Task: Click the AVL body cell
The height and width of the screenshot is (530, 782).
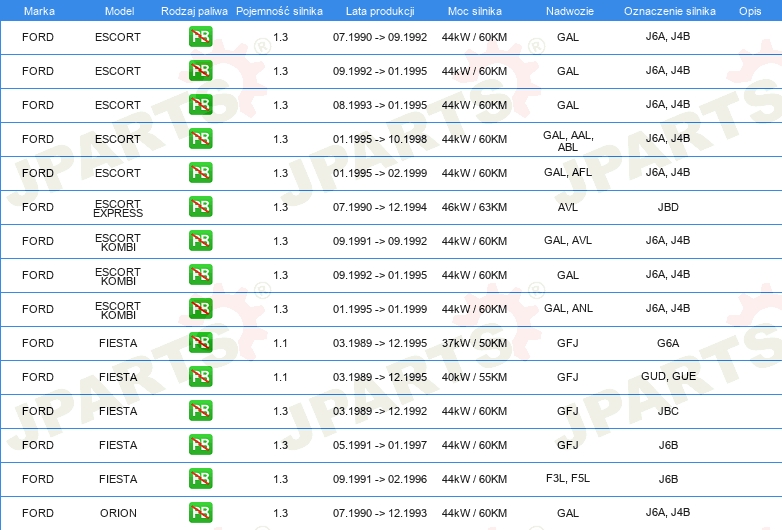Action: 568,207
